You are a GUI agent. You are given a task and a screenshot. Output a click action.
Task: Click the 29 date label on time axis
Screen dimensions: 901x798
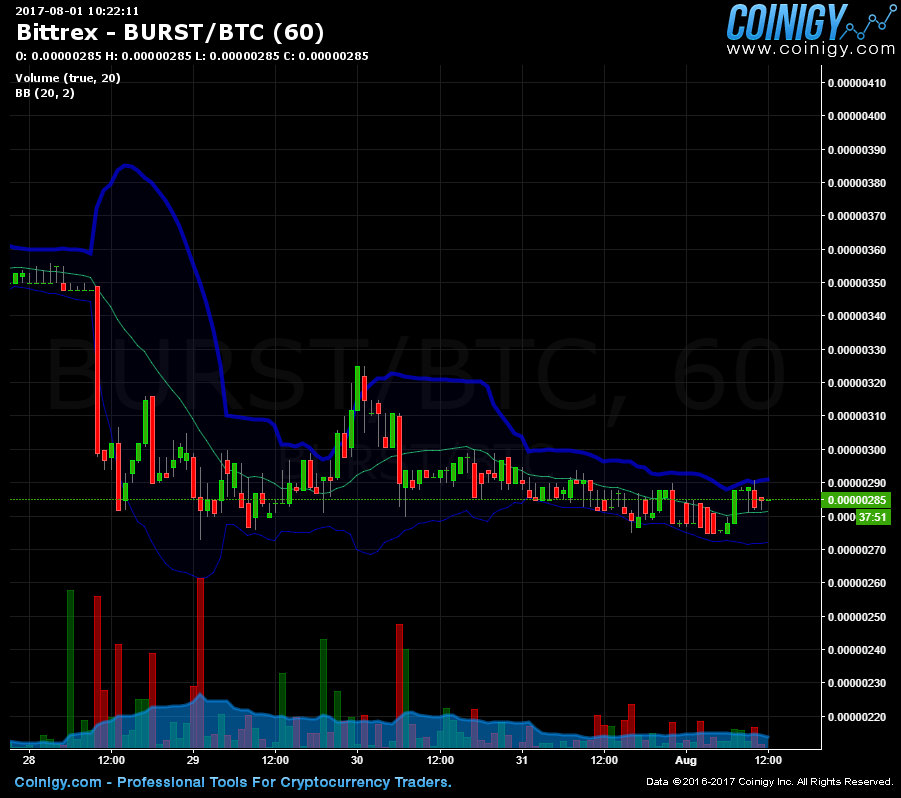pos(193,760)
